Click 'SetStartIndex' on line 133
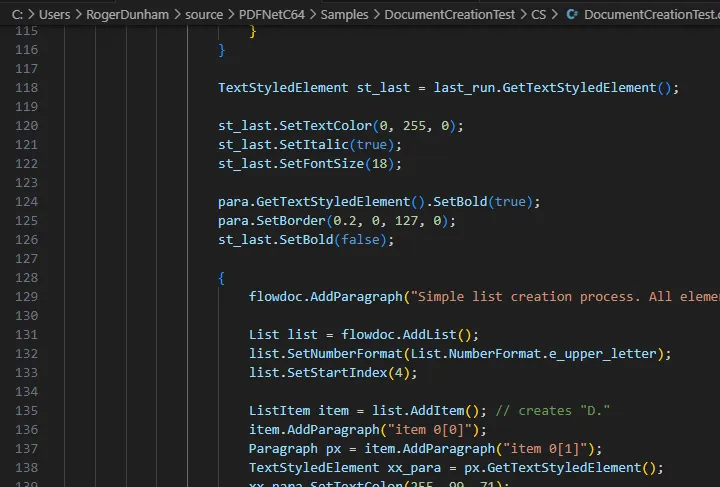The width and height of the screenshot is (720, 487). click(x=337, y=373)
